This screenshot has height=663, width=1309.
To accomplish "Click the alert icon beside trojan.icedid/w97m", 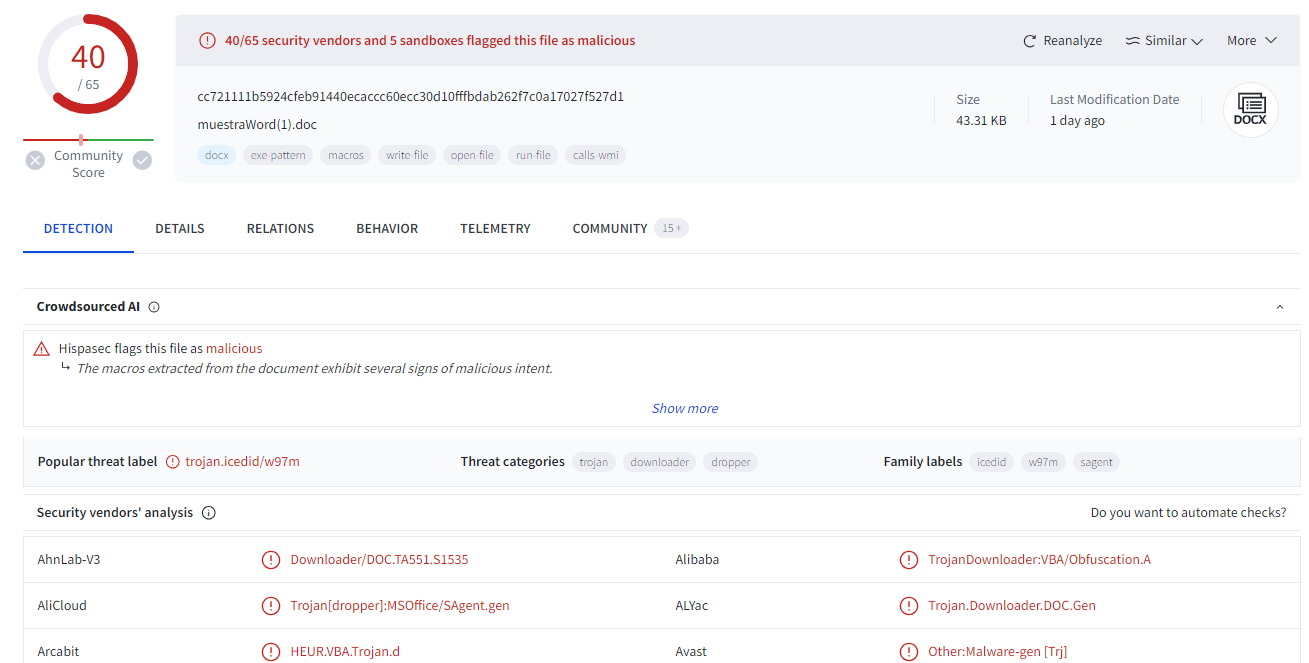I will click(173, 462).
